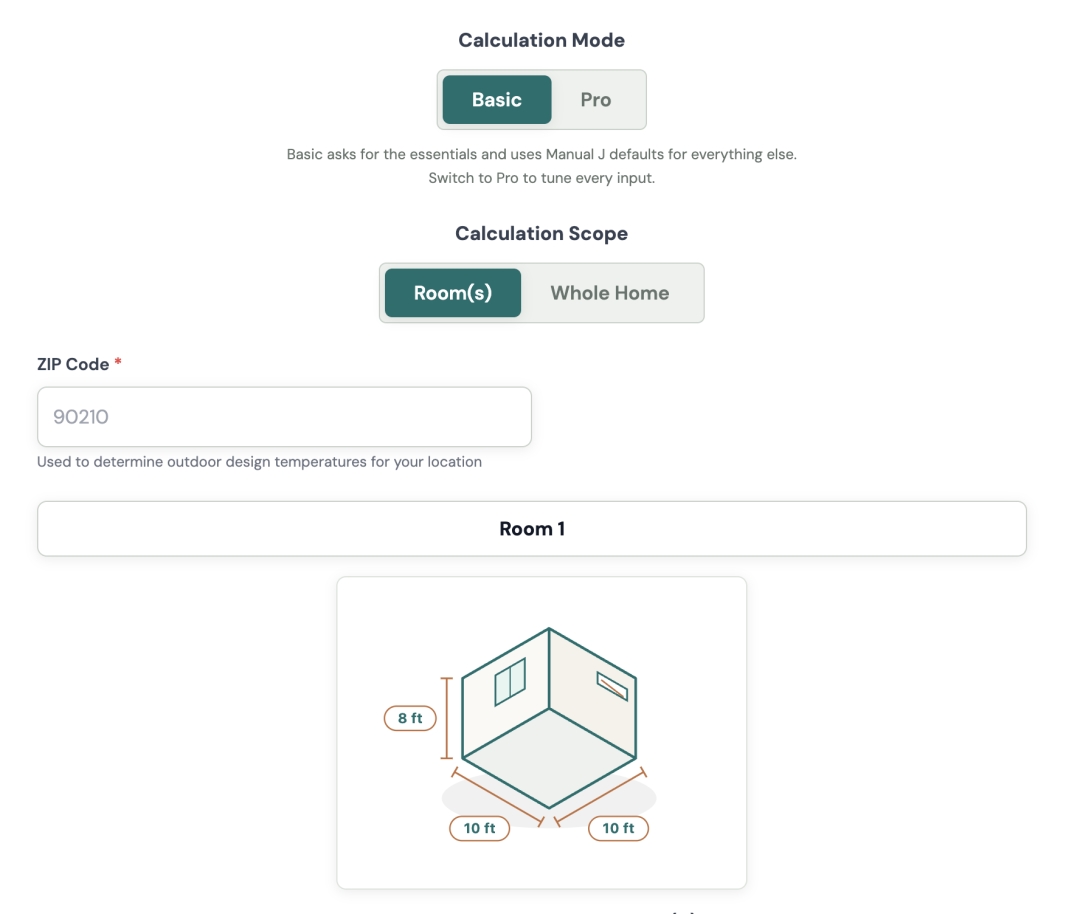Viewport: 1080px width, 914px height.
Task: Focus the ZIP Code input field
Action: coord(284,417)
